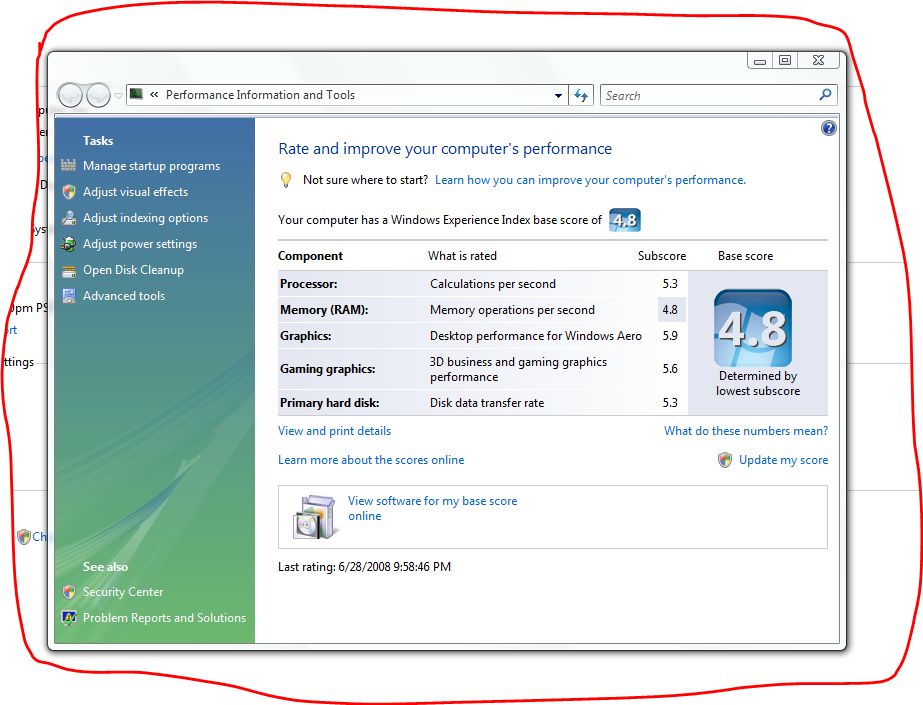Click the Subscore column header
Viewport: 923px width, 705px height.
click(662, 256)
